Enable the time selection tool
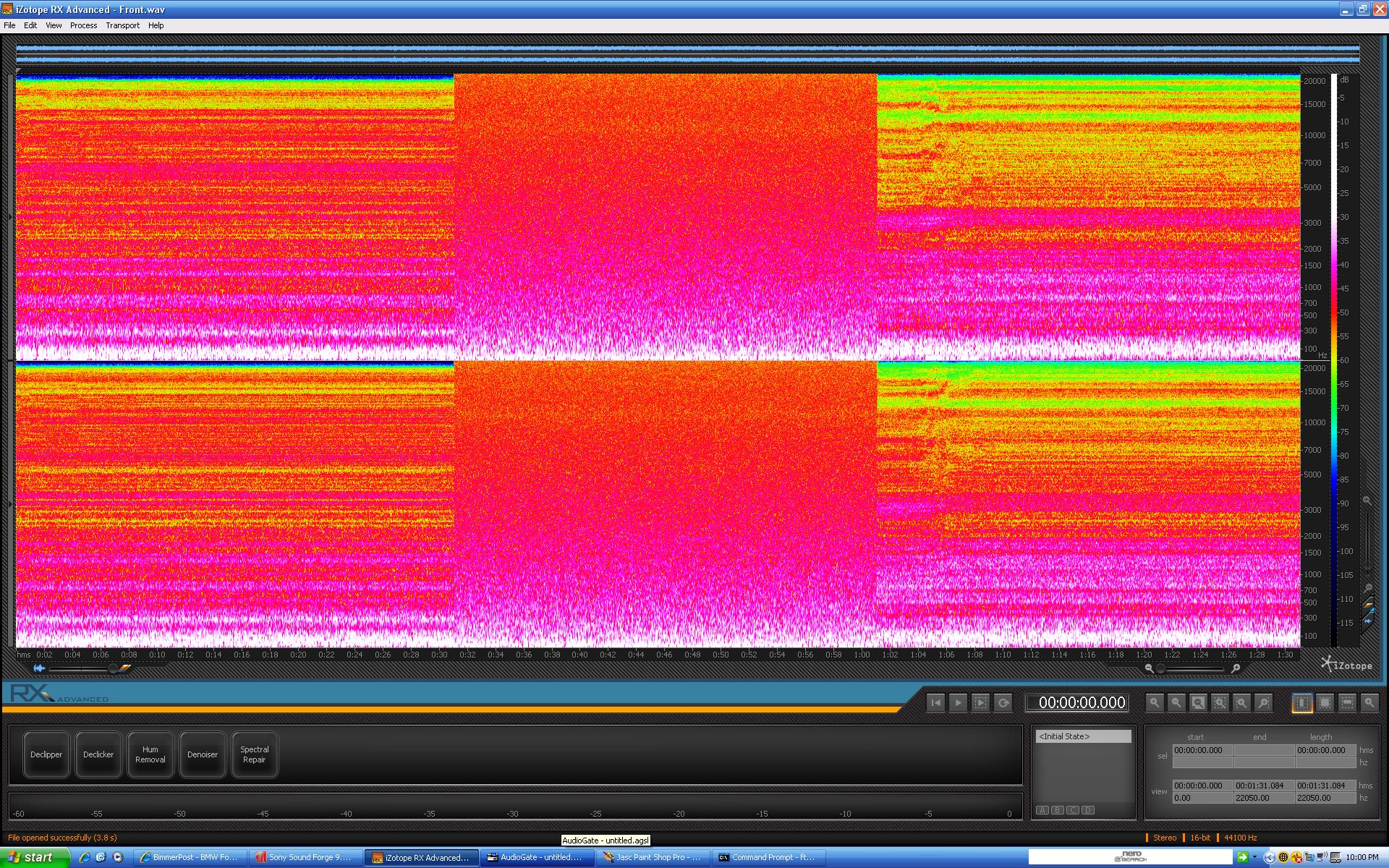 (1302, 702)
